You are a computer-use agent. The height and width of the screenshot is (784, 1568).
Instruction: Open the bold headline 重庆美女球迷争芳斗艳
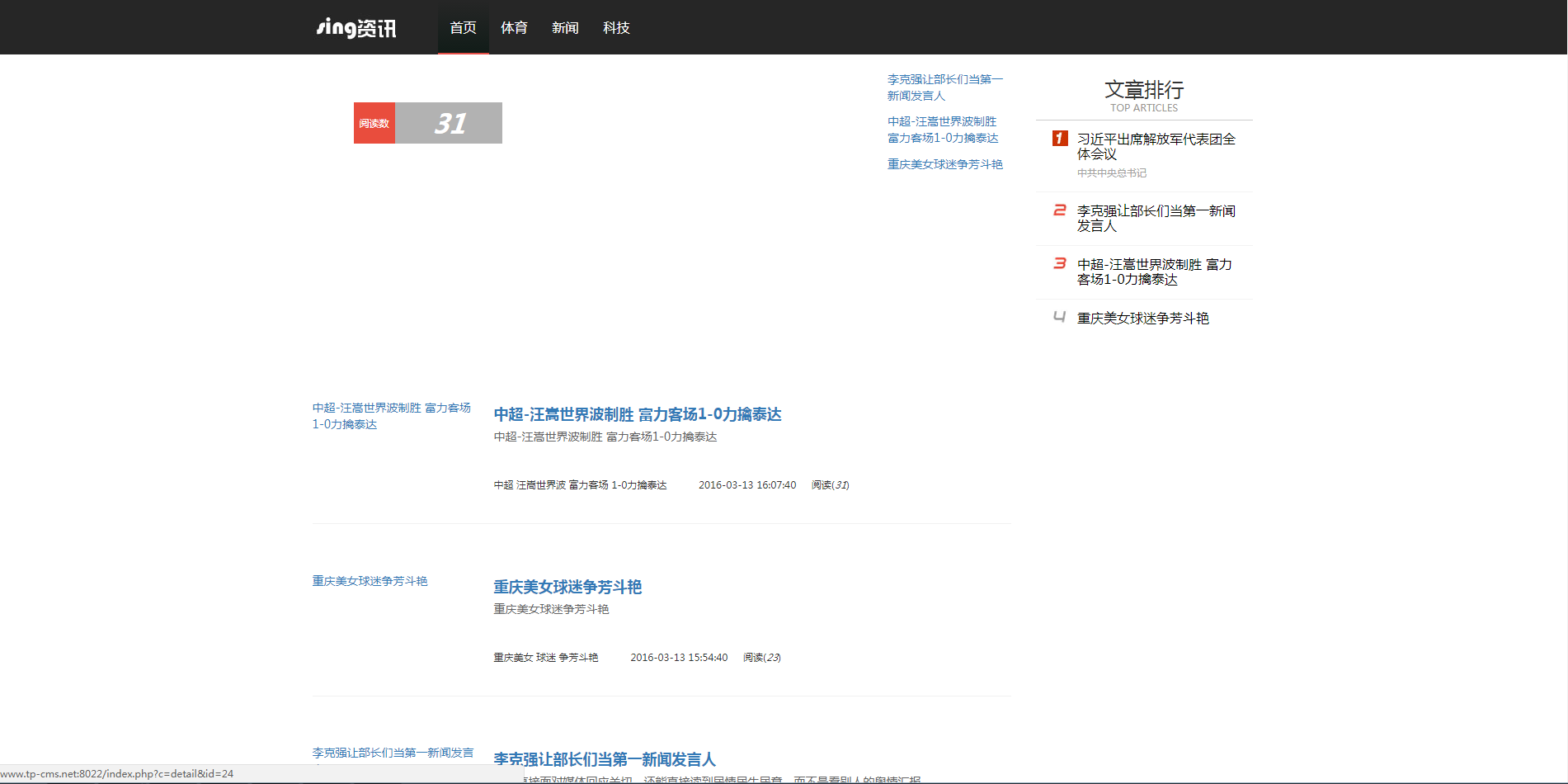coord(567,587)
